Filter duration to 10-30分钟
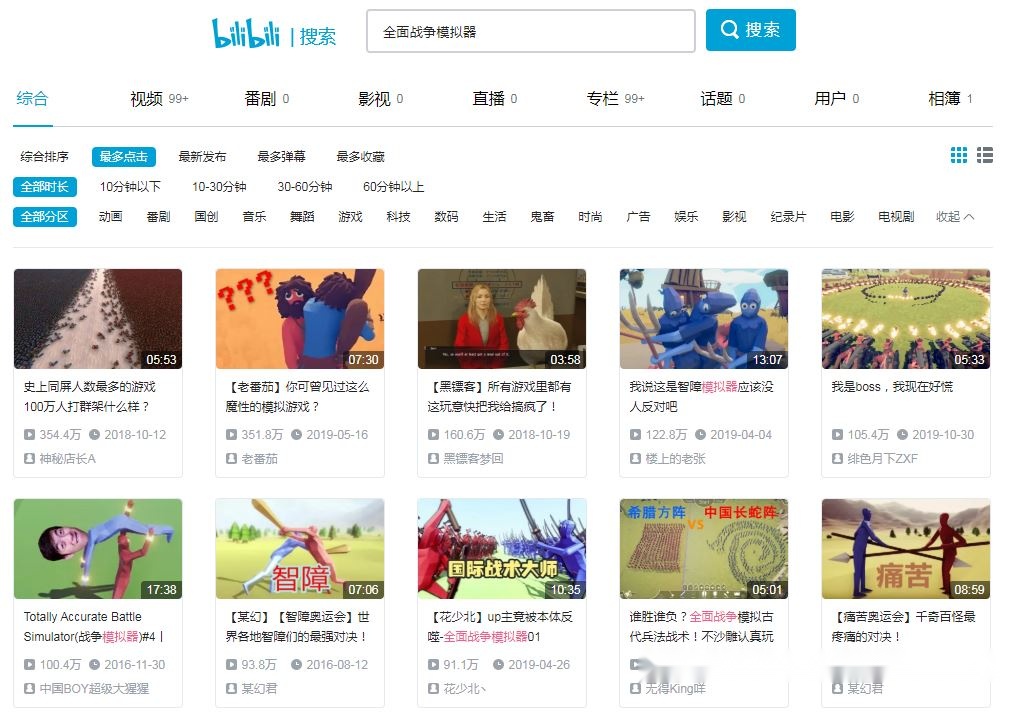Screen dimensions: 1013x718 tap(219, 187)
